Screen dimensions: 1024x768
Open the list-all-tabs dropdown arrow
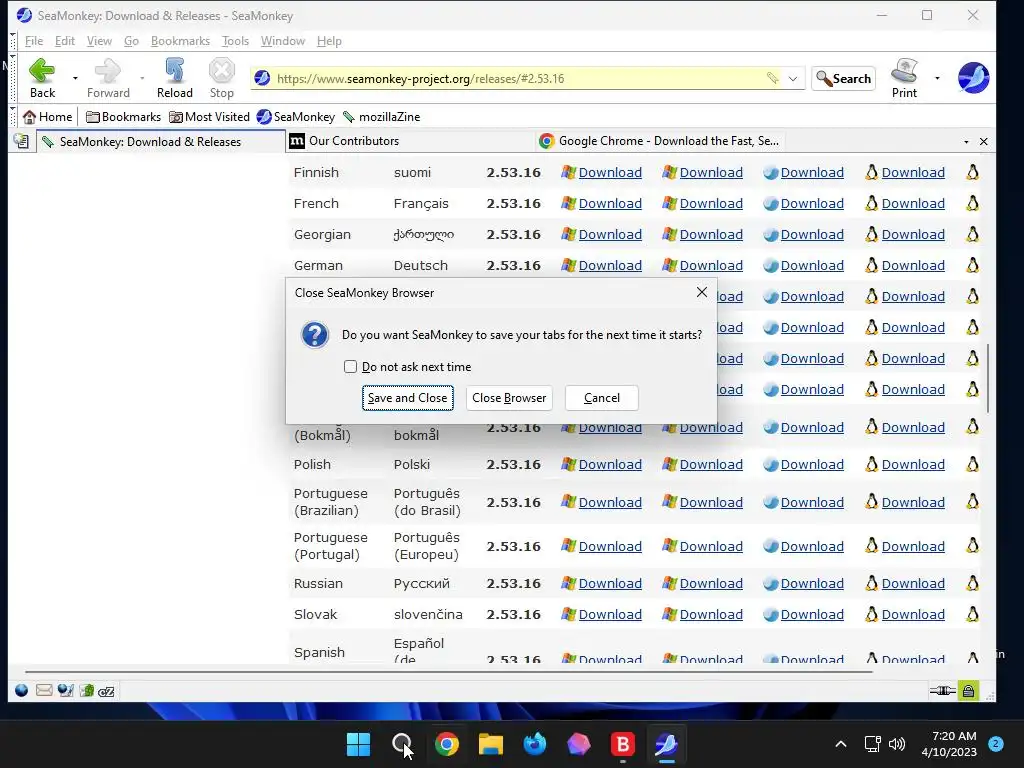point(966,142)
